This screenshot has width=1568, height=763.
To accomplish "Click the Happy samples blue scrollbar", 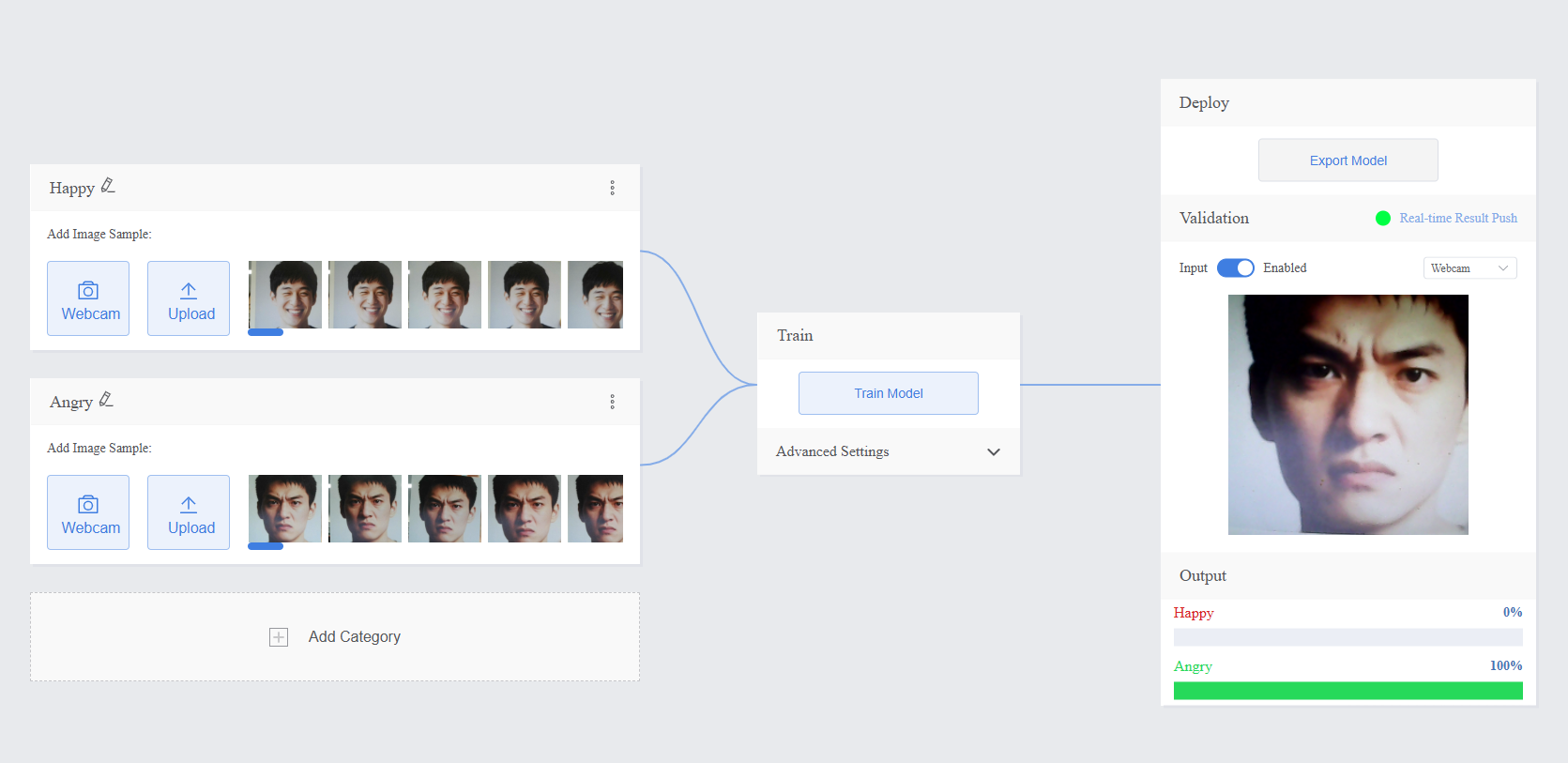I will click(266, 332).
